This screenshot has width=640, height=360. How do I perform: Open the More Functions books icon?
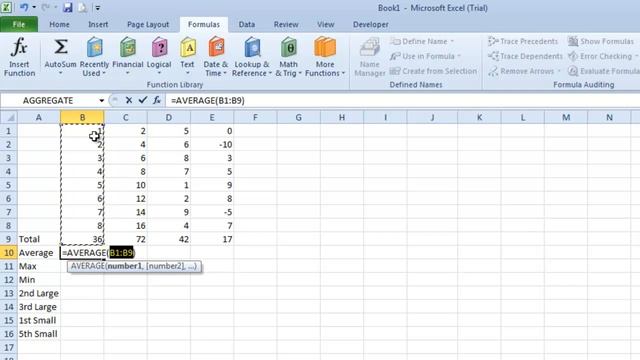[325, 48]
